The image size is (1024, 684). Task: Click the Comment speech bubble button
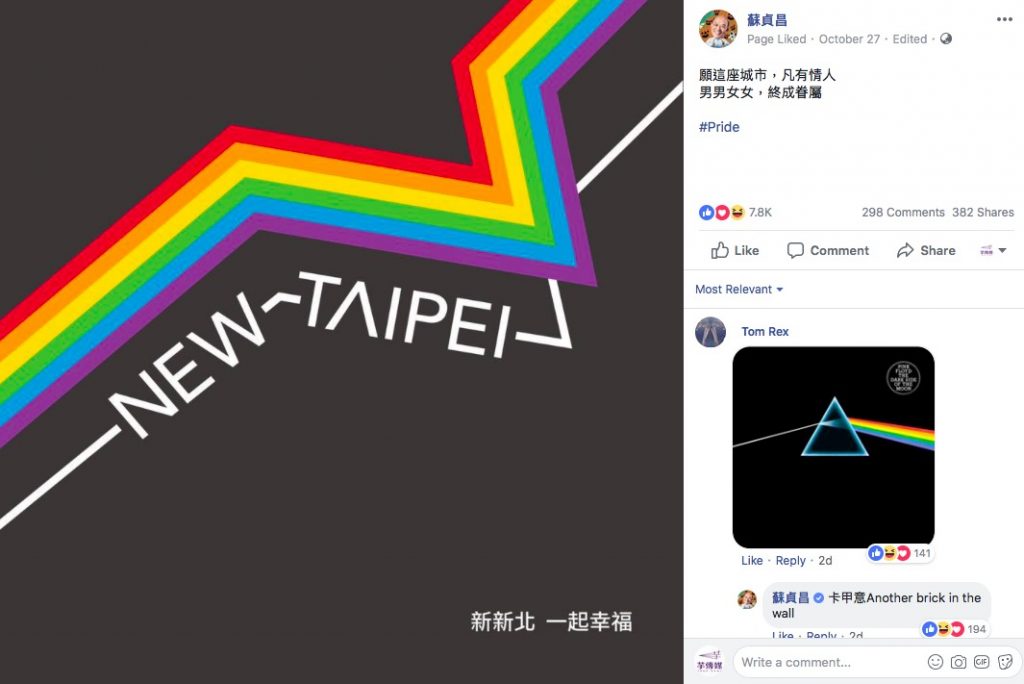(x=828, y=250)
